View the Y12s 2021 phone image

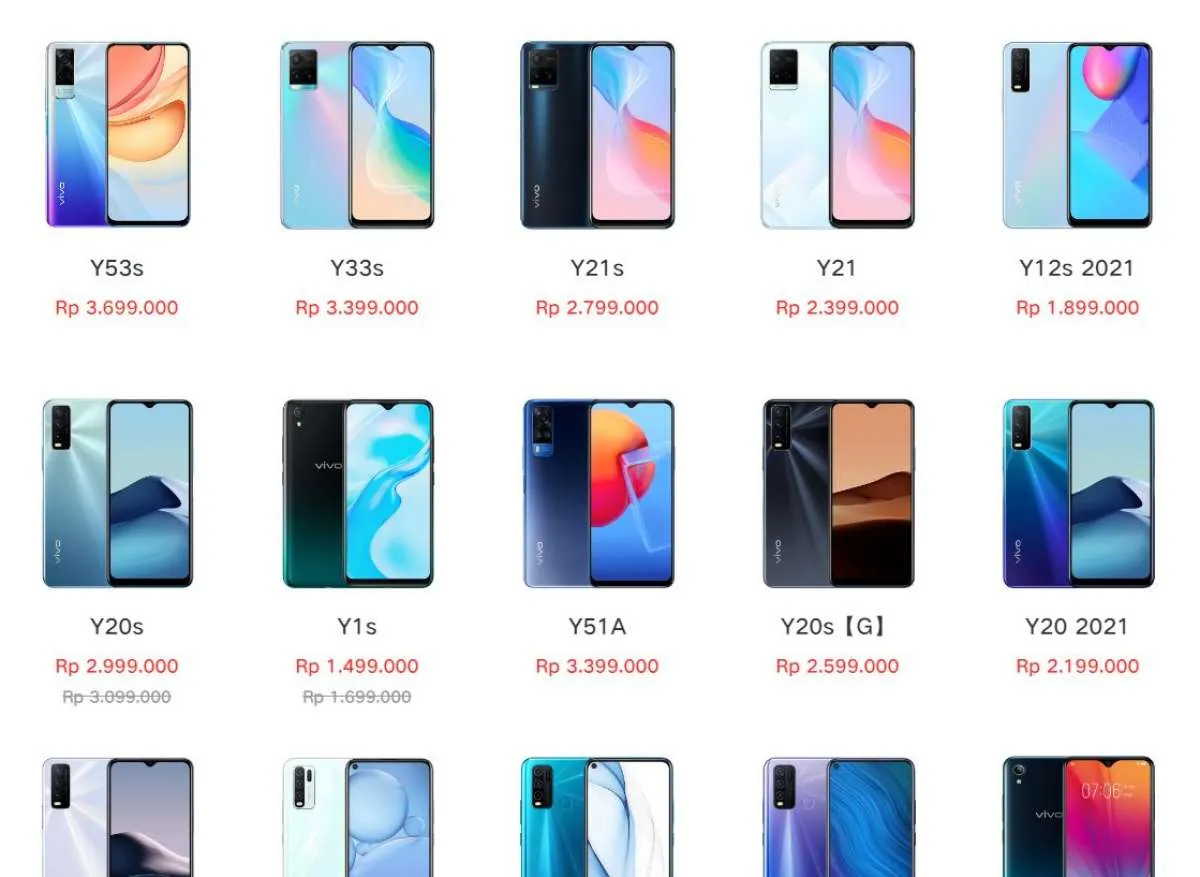point(1077,134)
